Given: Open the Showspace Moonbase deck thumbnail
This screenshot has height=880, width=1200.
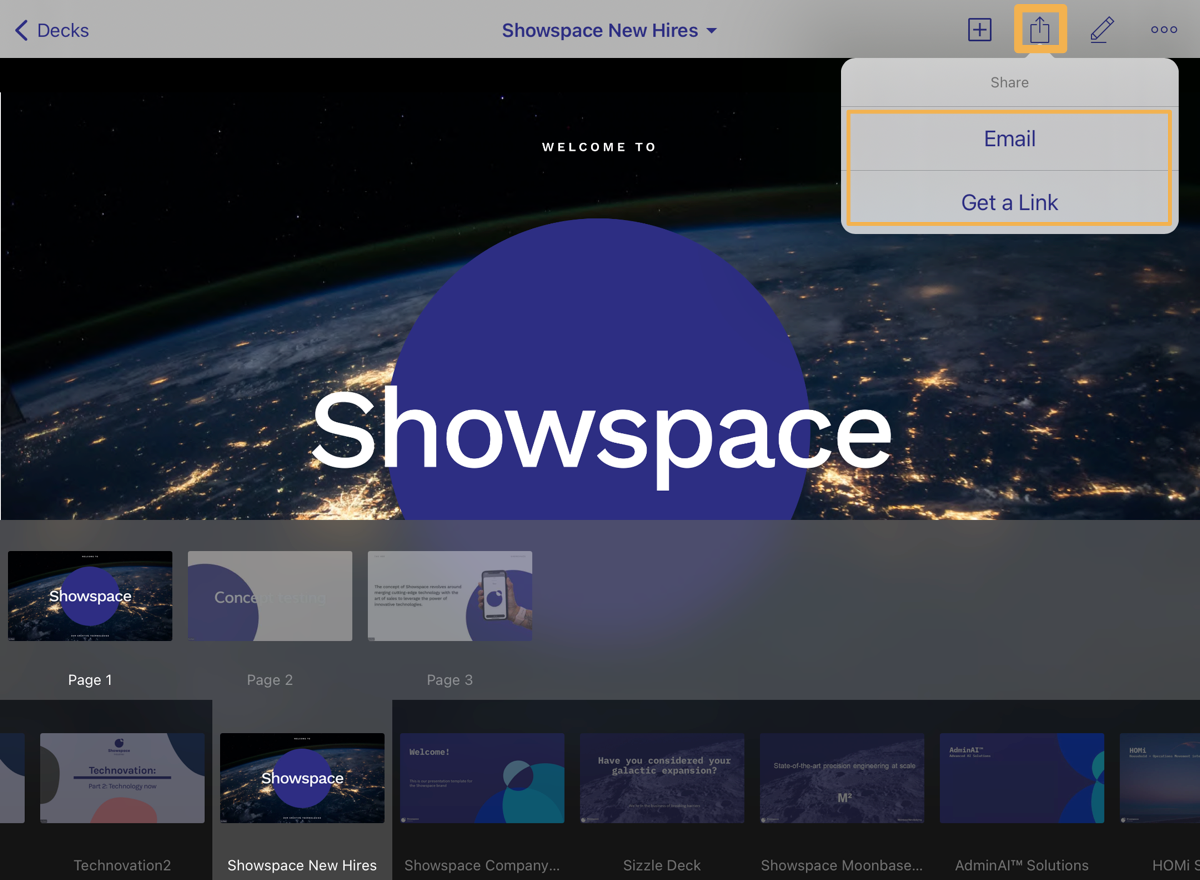Looking at the screenshot, I should (842, 778).
